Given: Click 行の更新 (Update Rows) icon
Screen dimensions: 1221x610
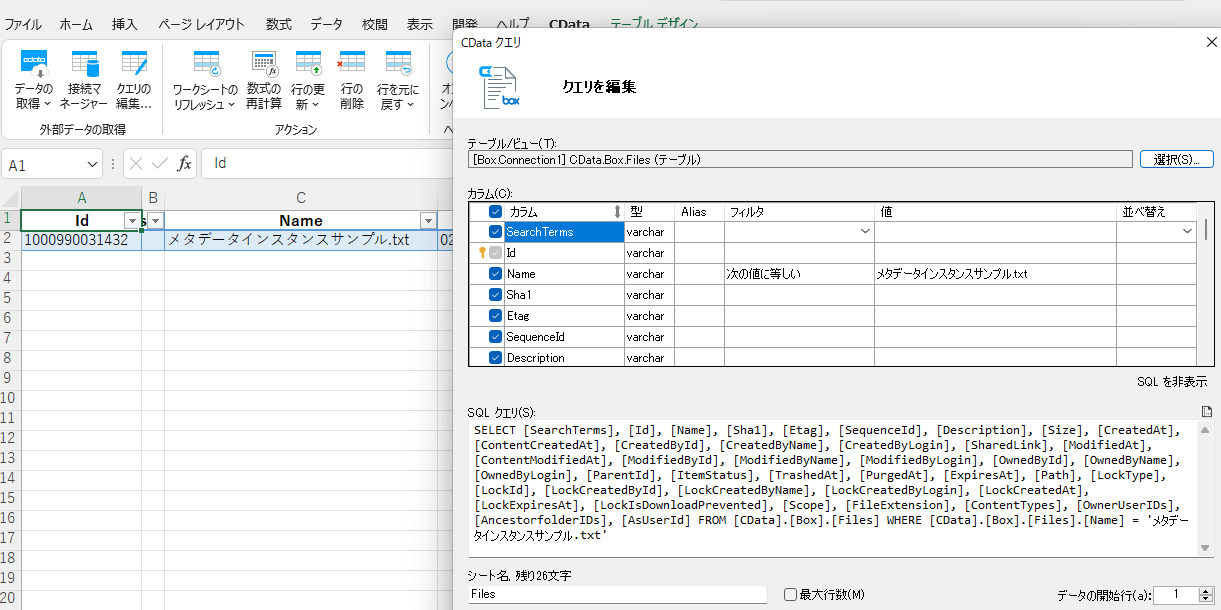Looking at the screenshot, I should 308,80.
